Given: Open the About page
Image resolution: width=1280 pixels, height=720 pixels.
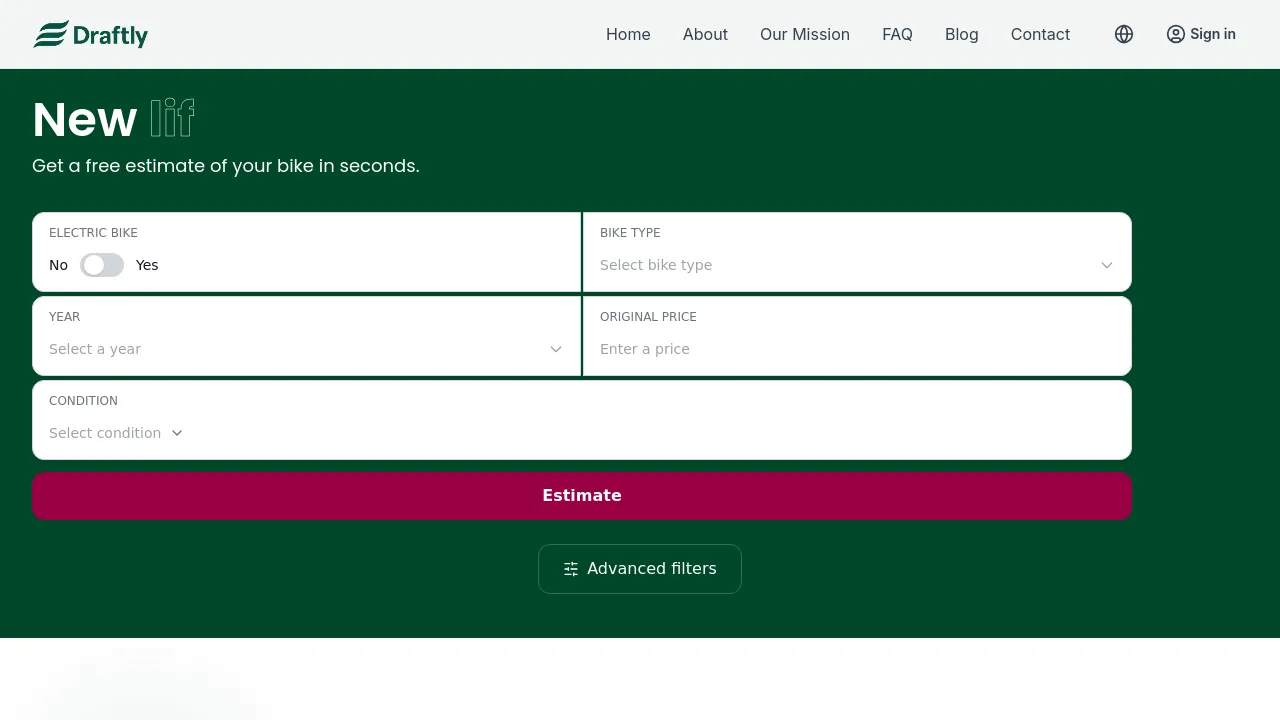Looking at the screenshot, I should click(705, 34).
